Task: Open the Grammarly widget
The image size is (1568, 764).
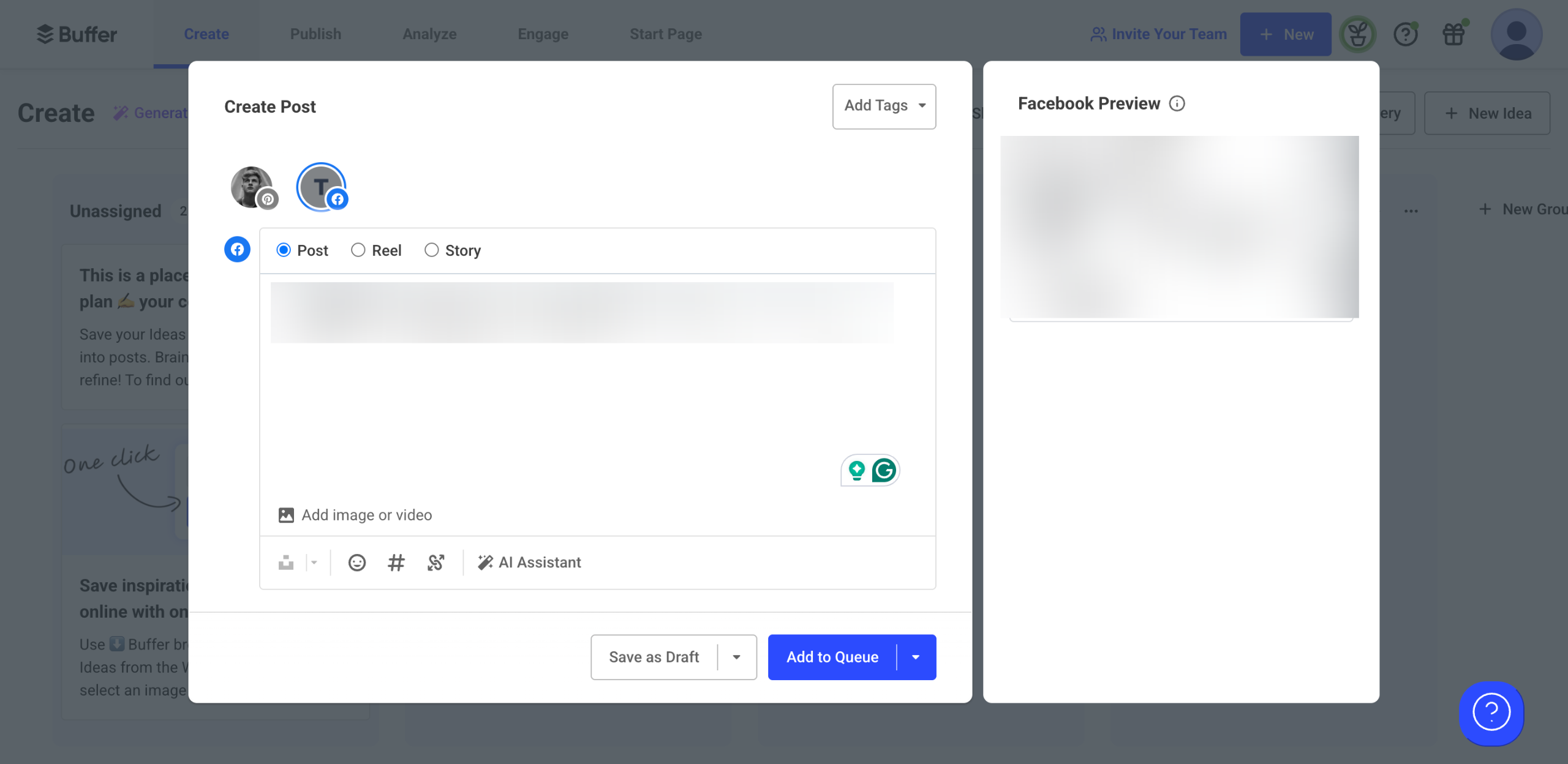Action: [x=883, y=470]
